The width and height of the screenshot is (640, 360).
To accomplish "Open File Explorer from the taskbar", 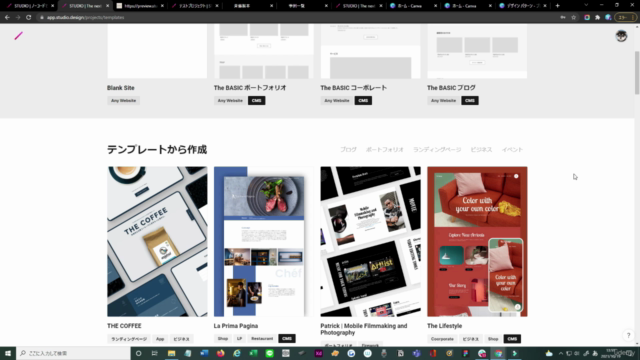I will click(171, 353).
